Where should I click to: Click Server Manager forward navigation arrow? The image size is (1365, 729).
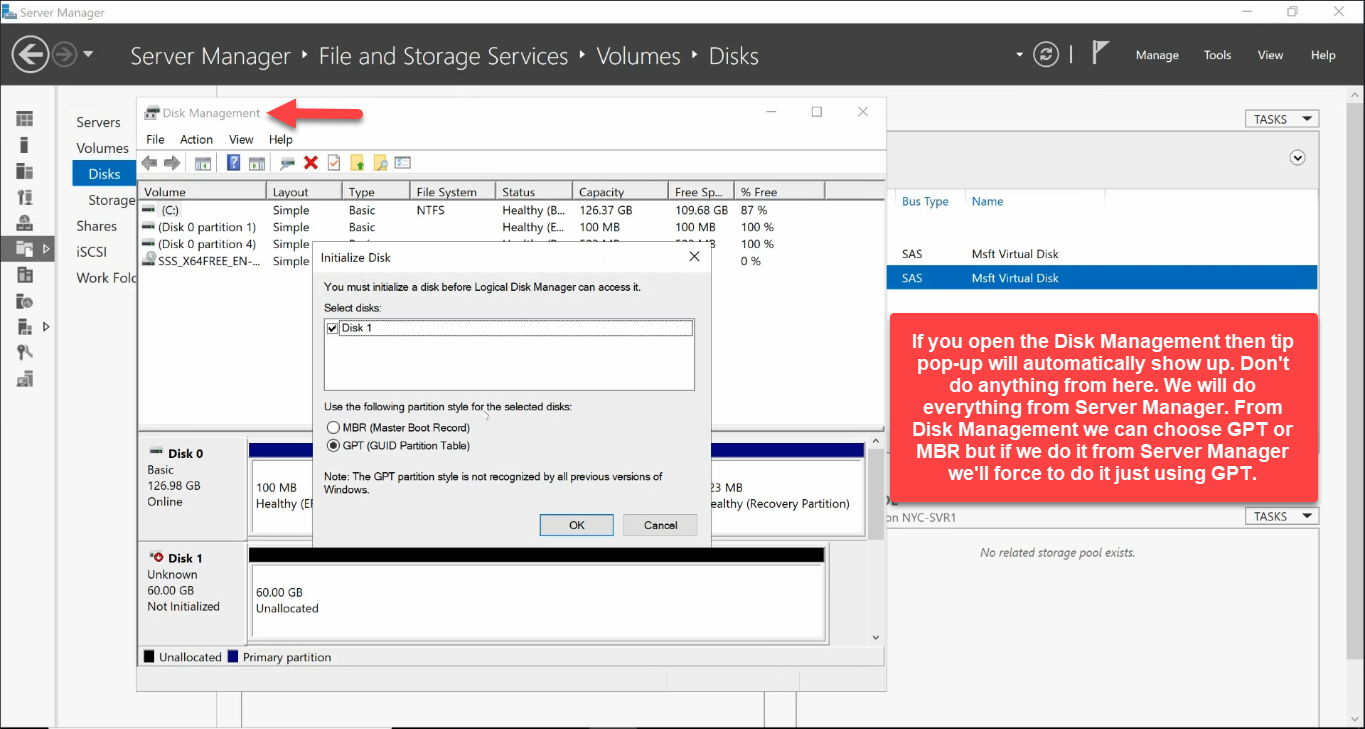[64, 55]
